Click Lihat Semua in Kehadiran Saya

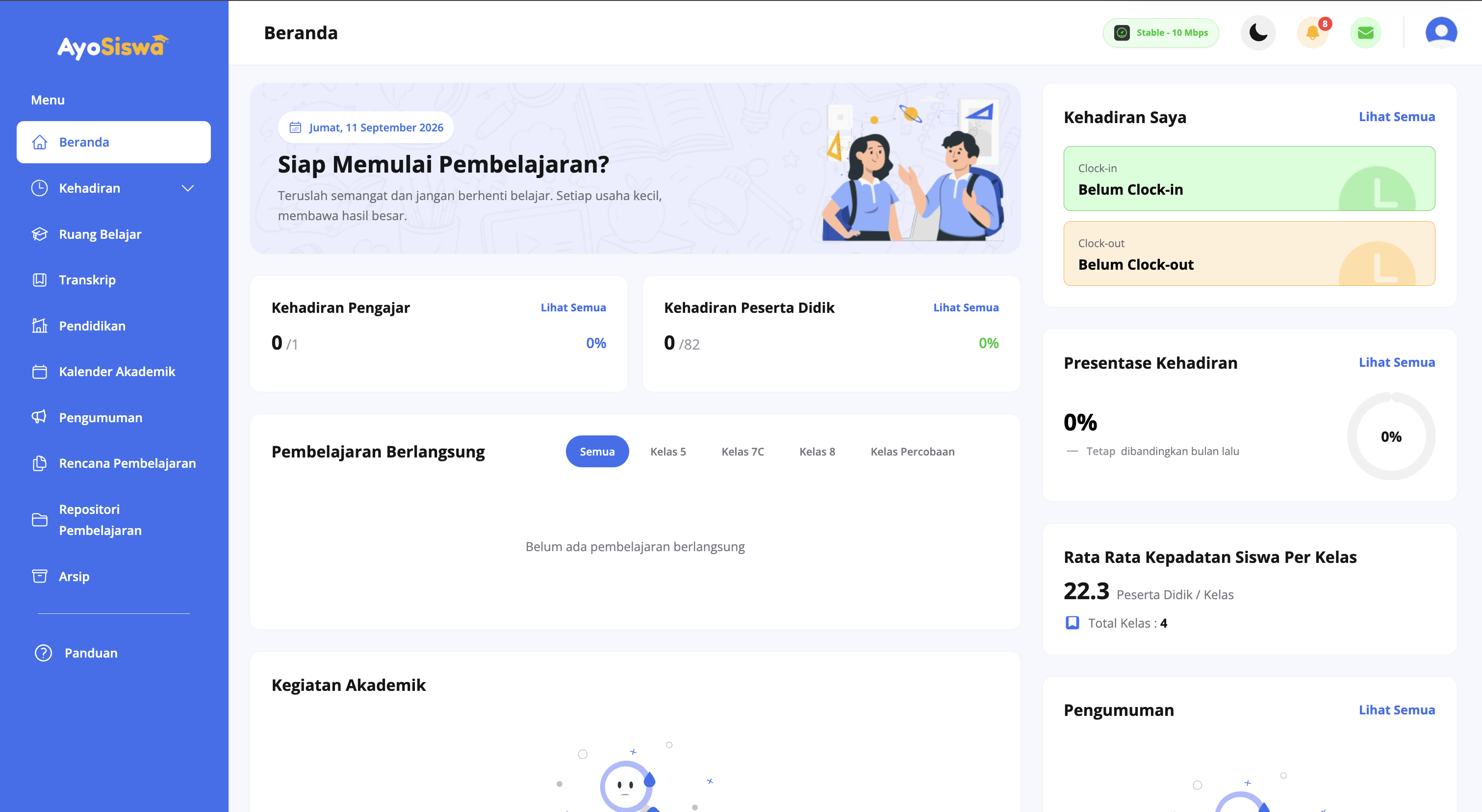[x=1397, y=117]
